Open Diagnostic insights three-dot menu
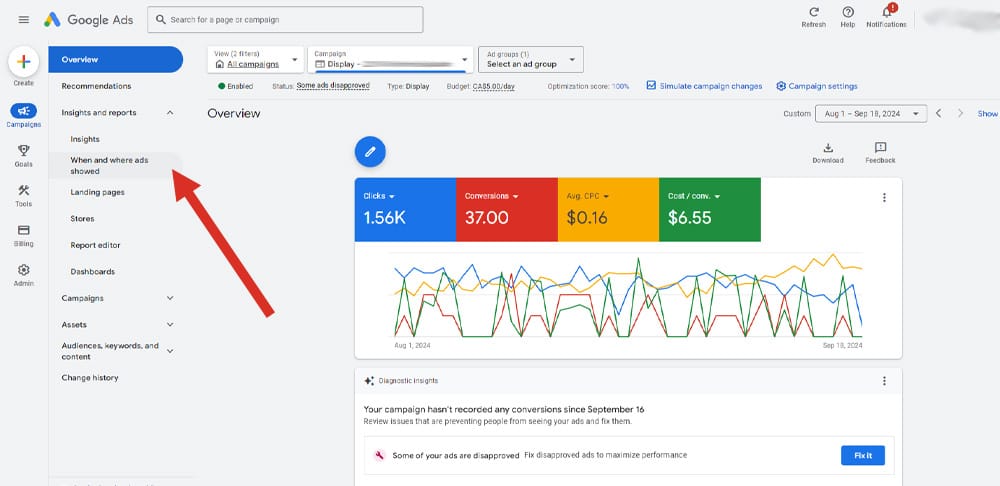Screen dimensions: 1000x486 click(x=884, y=381)
